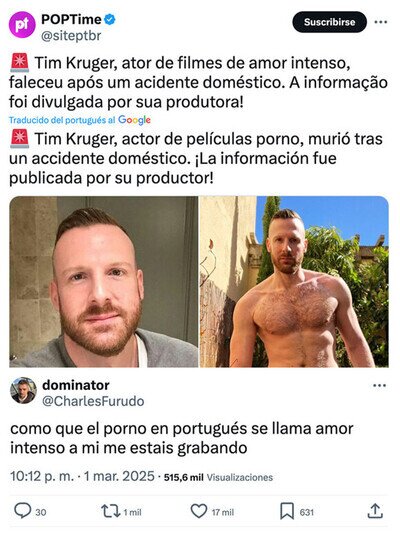The image size is (400, 533).
Task: Click the reply speech bubble icon
Action: 22,511
